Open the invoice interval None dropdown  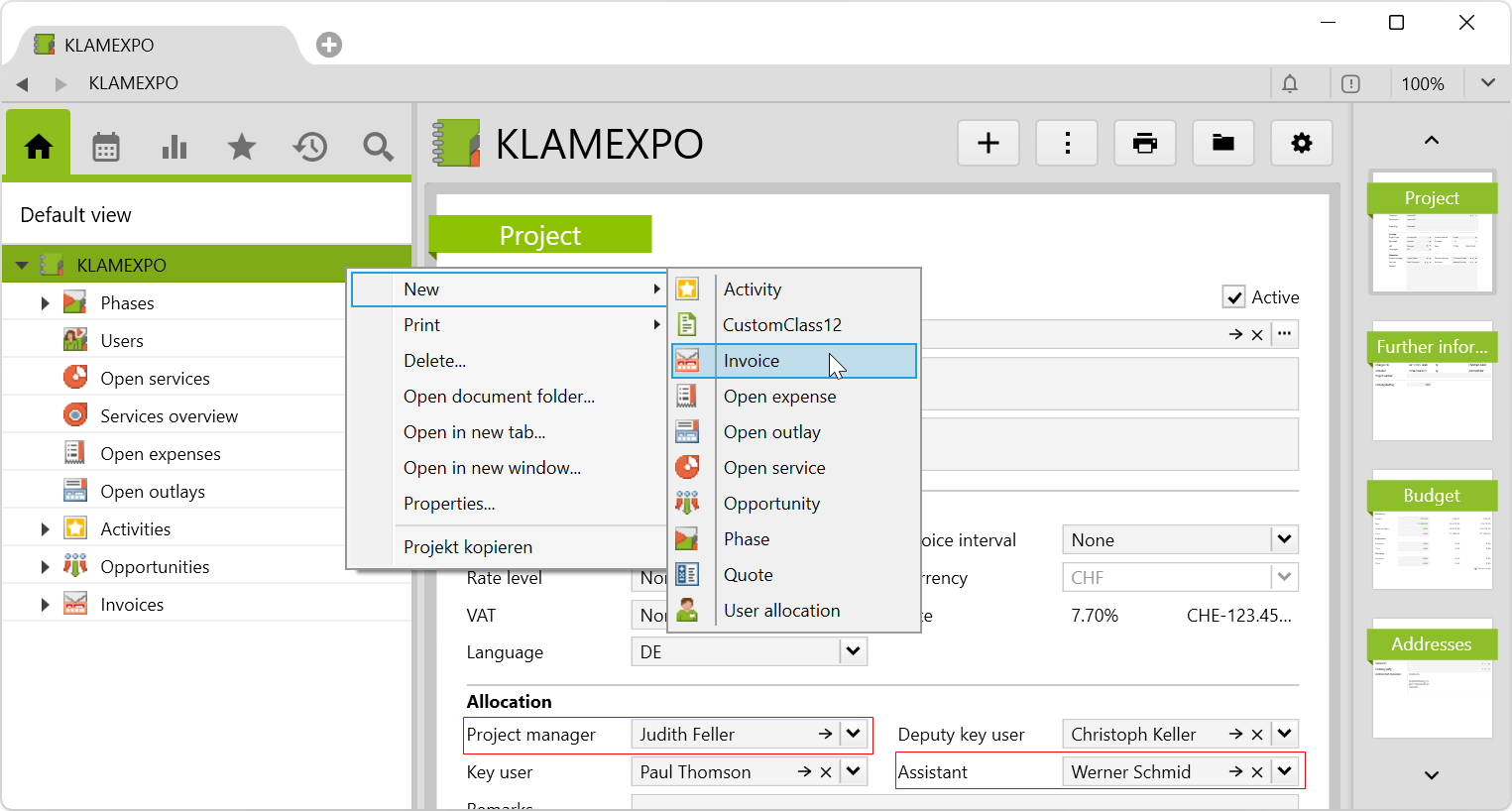(x=1284, y=539)
